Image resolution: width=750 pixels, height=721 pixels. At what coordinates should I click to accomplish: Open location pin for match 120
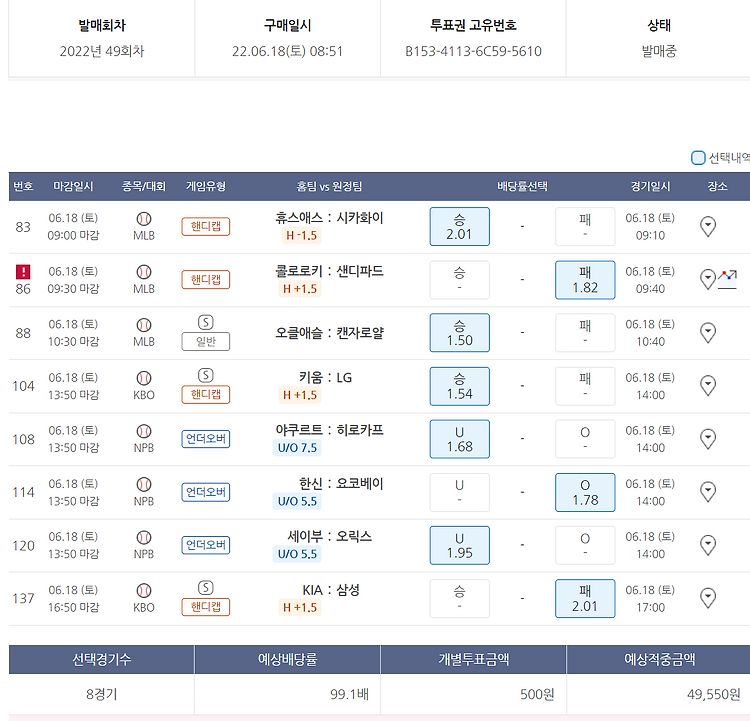point(707,545)
